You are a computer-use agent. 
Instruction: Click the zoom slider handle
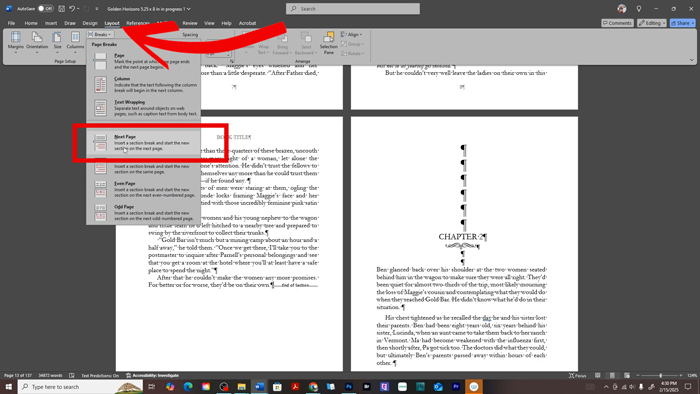coord(661,376)
